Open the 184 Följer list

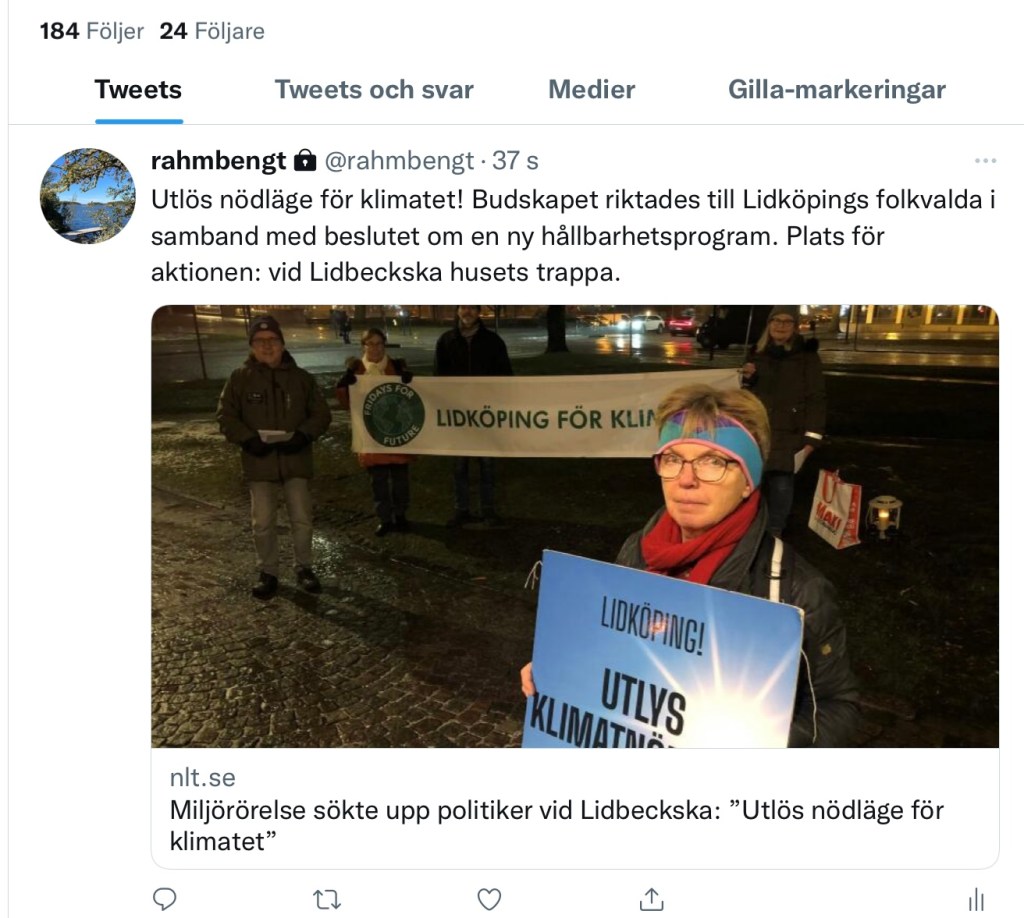91,31
